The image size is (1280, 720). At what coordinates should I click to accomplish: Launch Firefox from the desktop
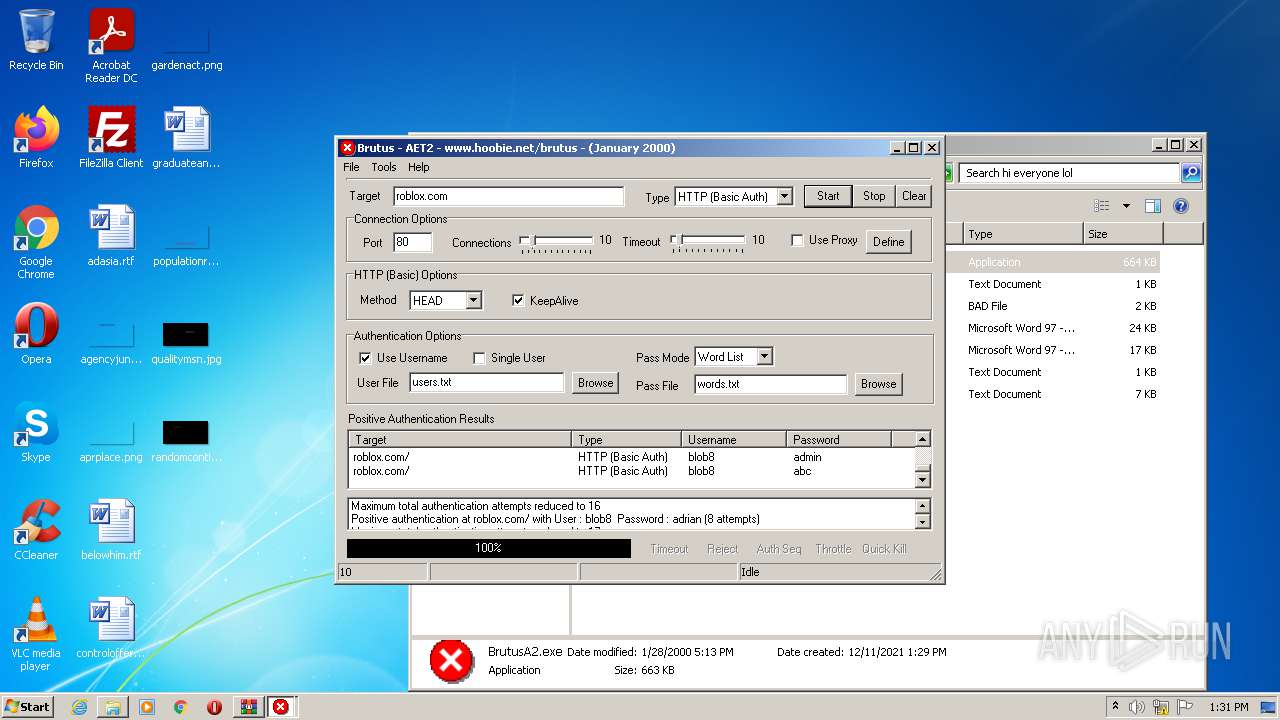36,138
